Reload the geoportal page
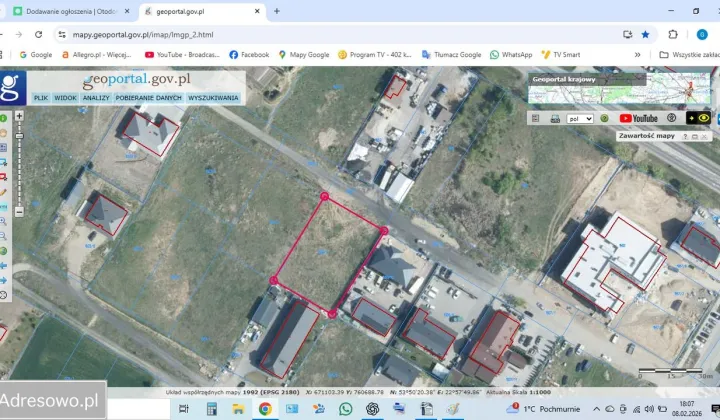 click(x=39, y=34)
